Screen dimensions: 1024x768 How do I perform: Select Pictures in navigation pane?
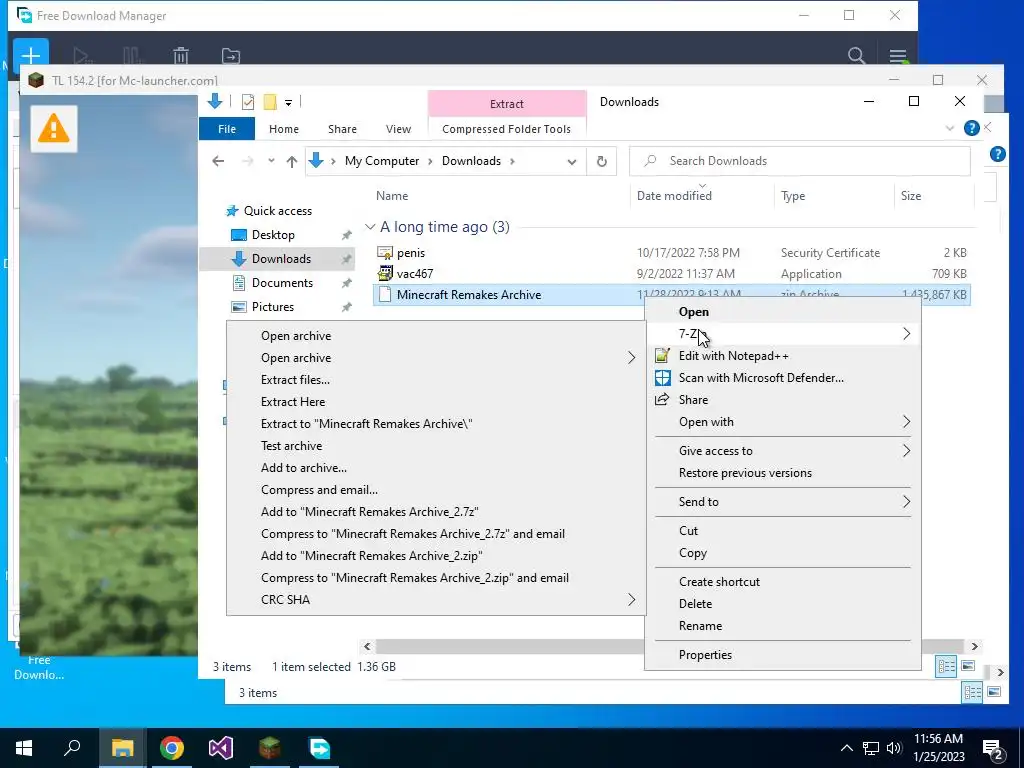272,306
